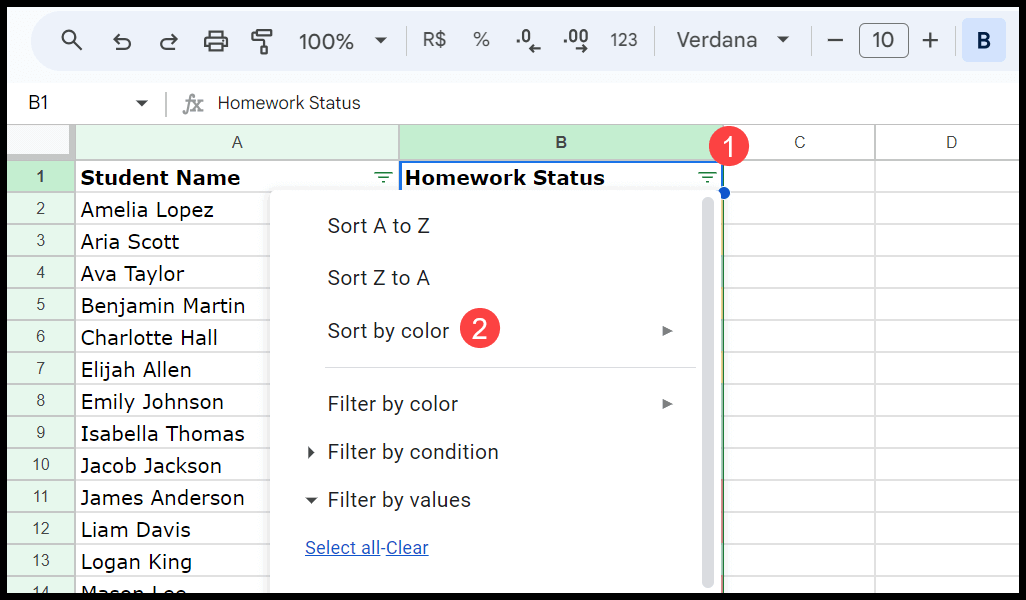
Task: Open the Filter by color submenu
Action: click(x=501, y=404)
